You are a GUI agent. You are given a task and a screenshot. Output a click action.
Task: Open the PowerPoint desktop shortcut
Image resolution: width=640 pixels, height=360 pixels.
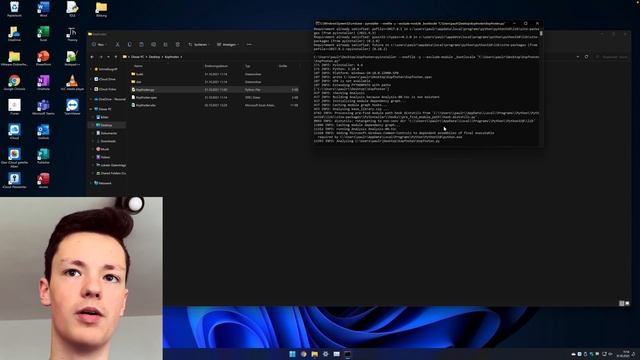tap(43, 58)
